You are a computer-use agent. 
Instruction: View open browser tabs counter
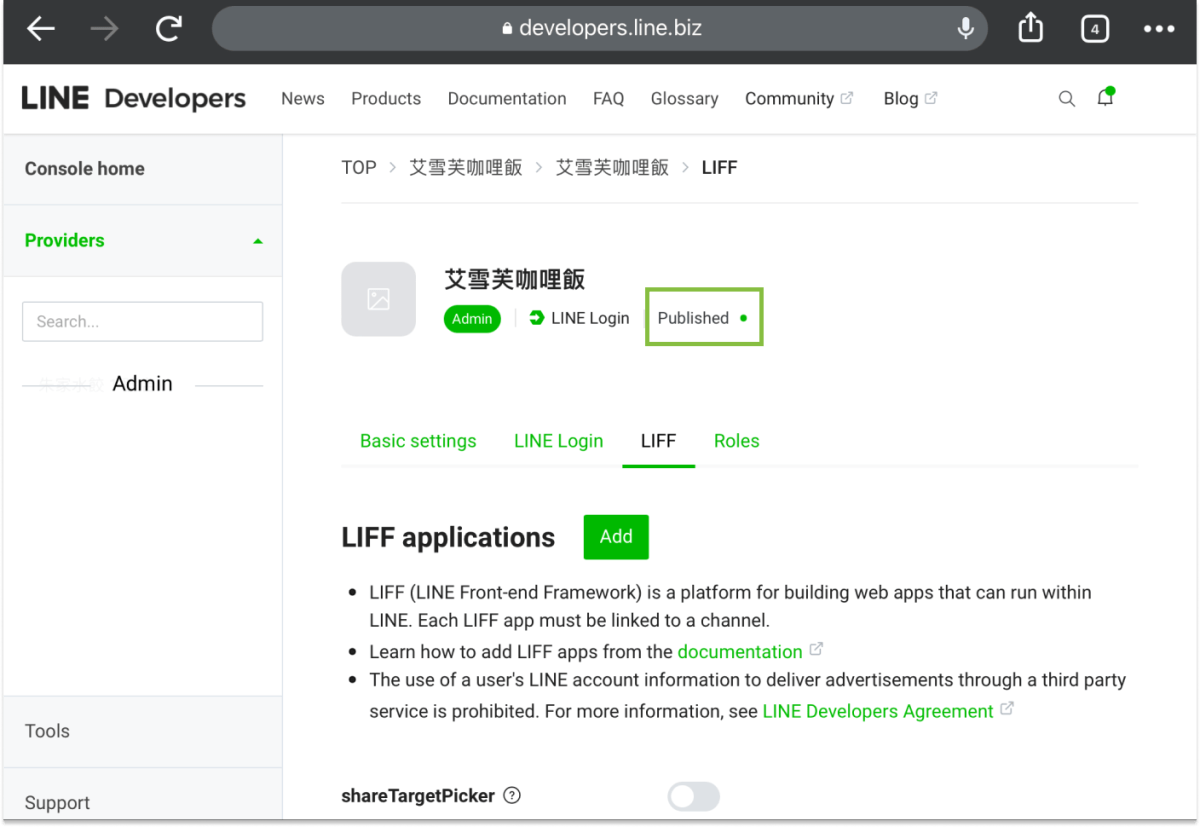click(x=1094, y=28)
